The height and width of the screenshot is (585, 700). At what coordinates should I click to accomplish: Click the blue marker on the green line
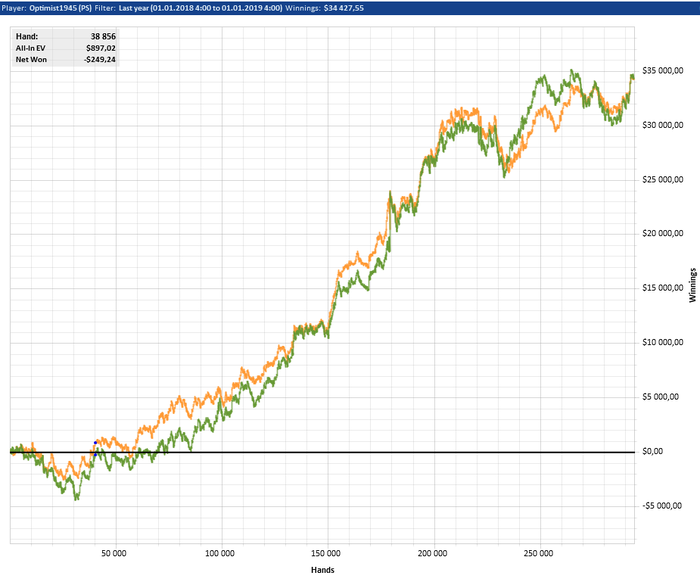[95, 455]
